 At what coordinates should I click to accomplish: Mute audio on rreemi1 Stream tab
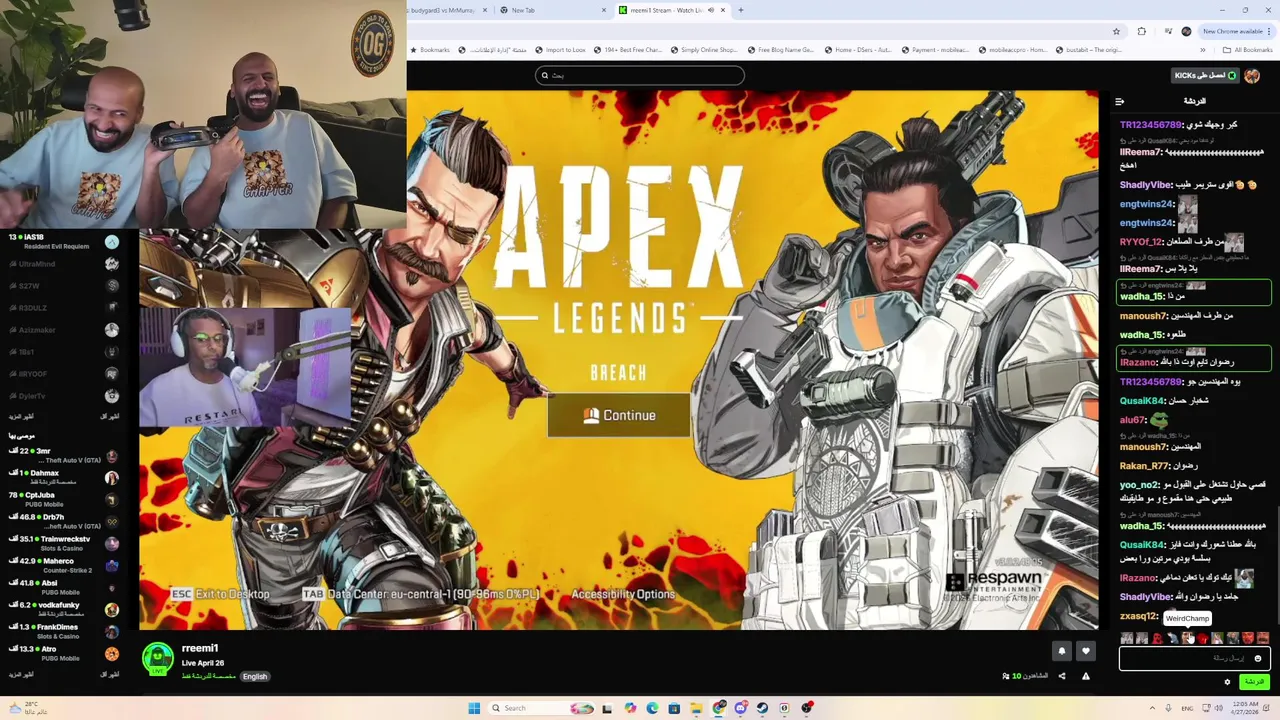click(711, 10)
